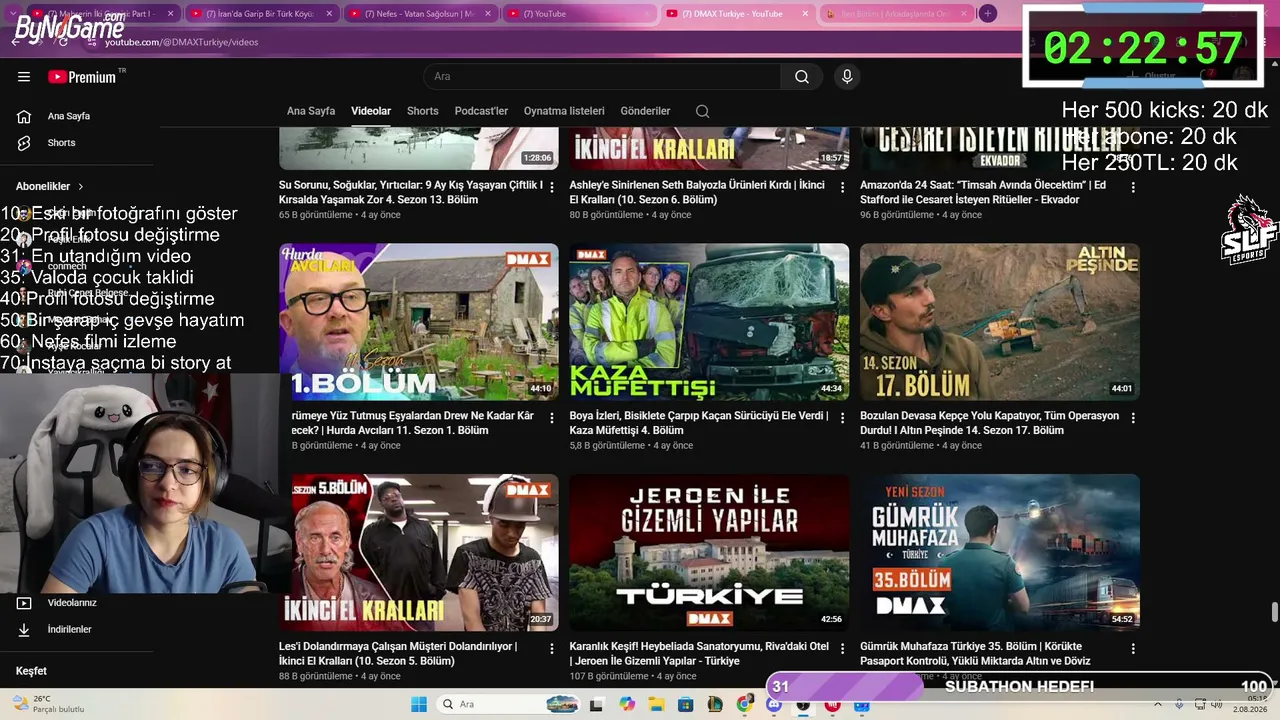Open the Windows Start menu

pos(419,704)
